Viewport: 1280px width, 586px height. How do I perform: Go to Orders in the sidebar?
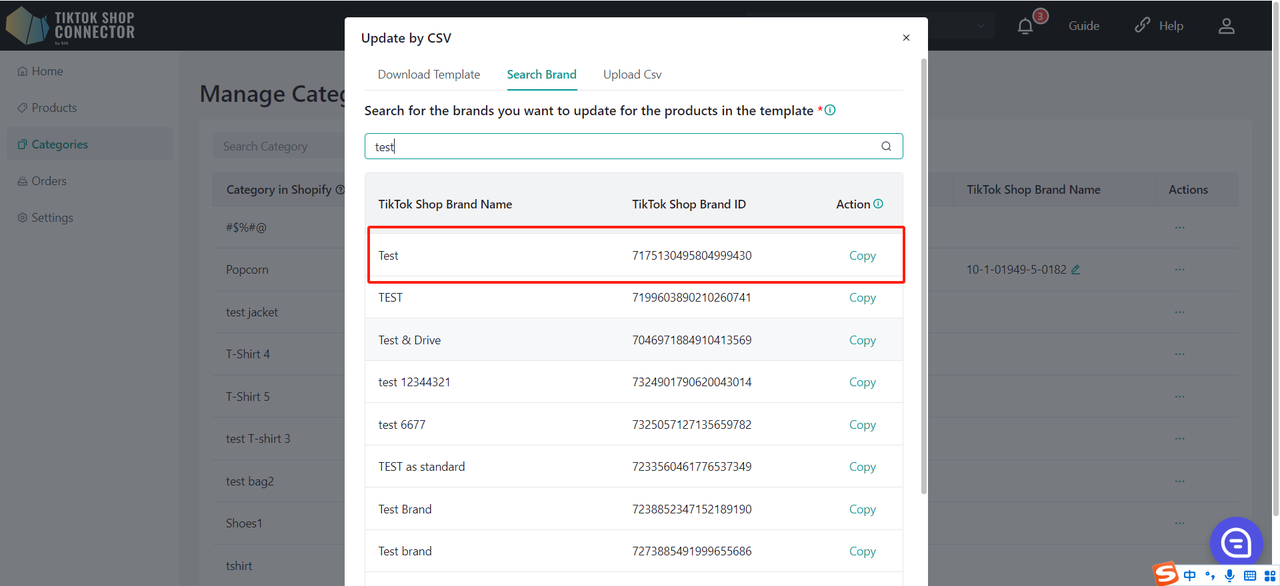(49, 181)
